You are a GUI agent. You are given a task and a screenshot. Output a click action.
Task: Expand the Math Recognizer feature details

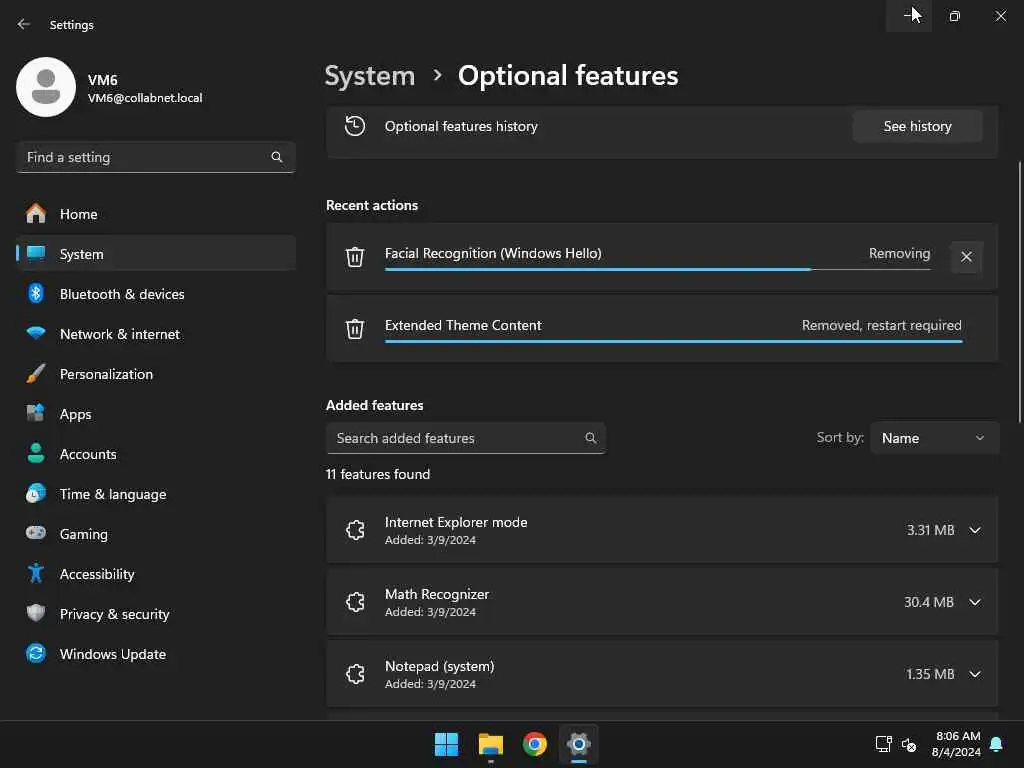[975, 602]
